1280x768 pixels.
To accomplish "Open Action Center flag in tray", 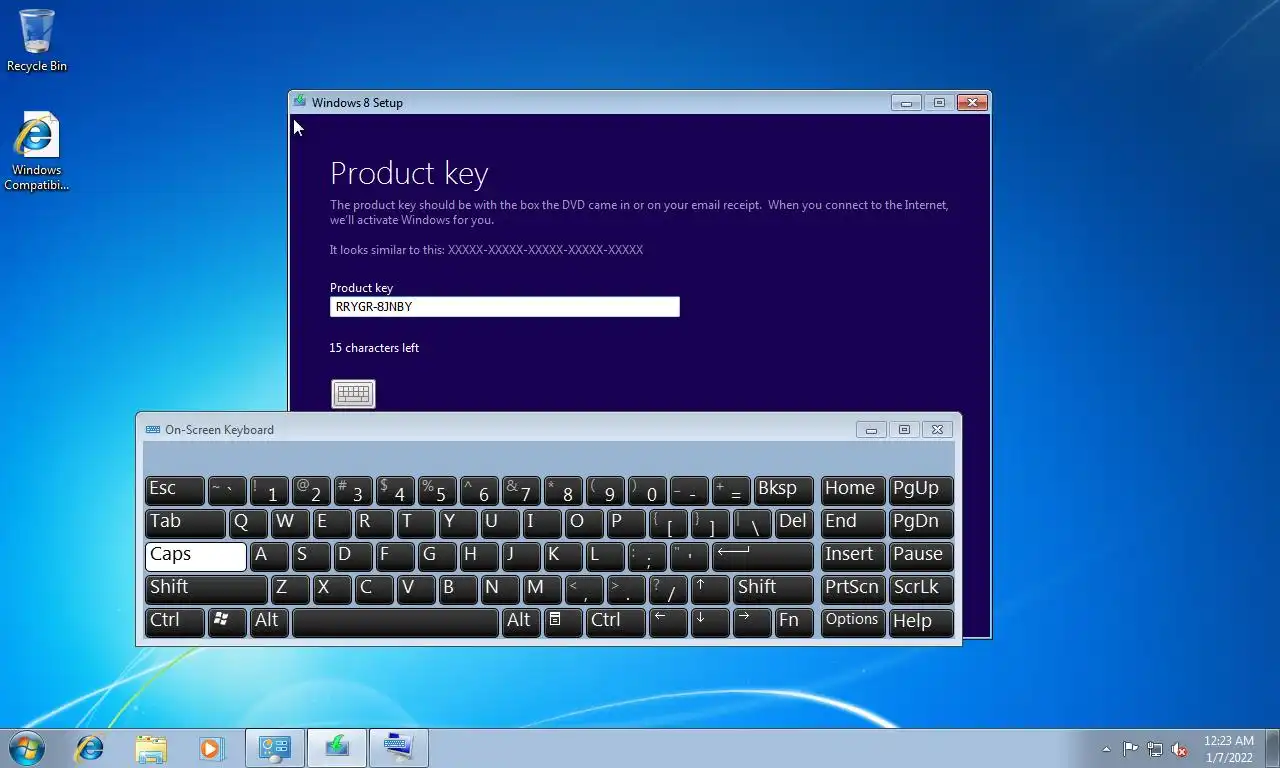I will (x=1130, y=749).
